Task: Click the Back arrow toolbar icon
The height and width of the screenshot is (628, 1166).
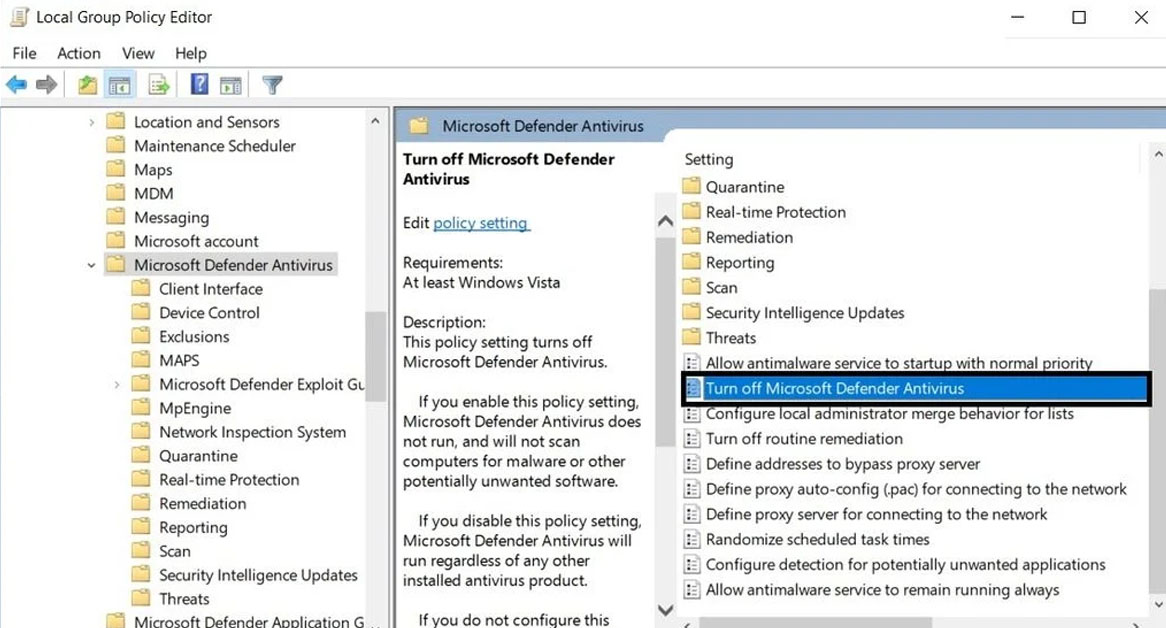Action: tap(17, 85)
